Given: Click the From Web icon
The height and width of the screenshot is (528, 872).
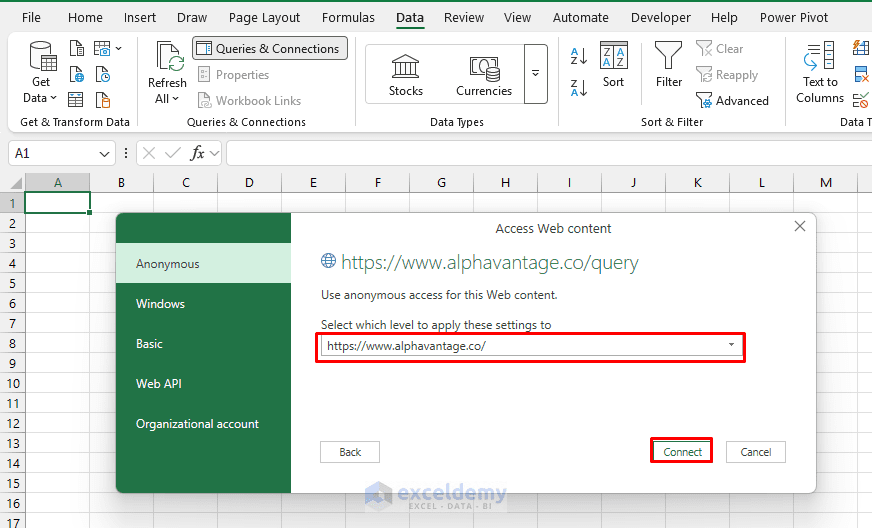Looking at the screenshot, I should [x=76, y=74].
